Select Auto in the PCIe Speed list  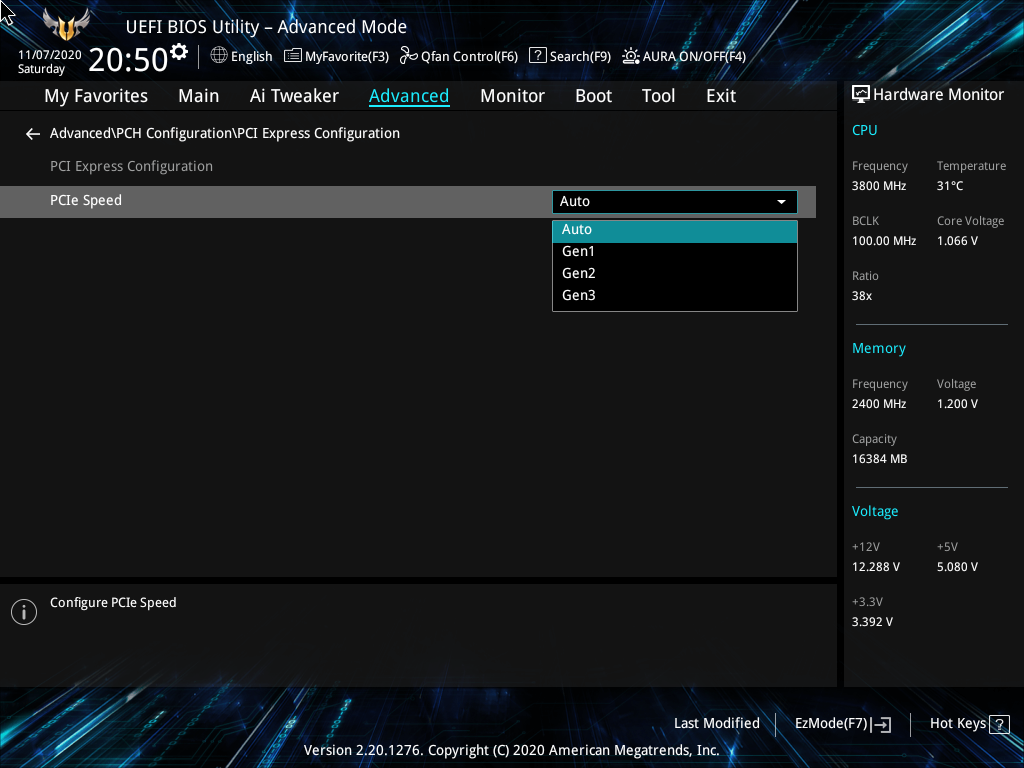click(x=675, y=230)
